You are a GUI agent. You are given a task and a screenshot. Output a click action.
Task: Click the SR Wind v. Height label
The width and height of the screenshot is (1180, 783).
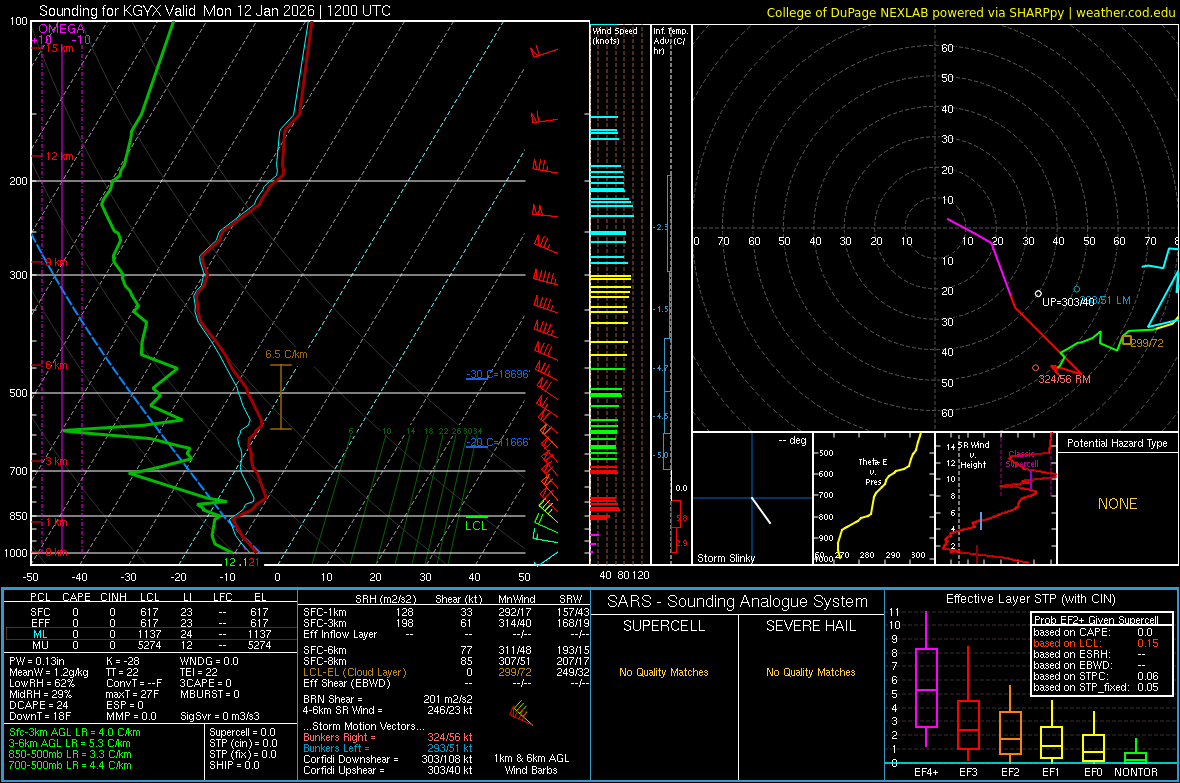click(973, 455)
